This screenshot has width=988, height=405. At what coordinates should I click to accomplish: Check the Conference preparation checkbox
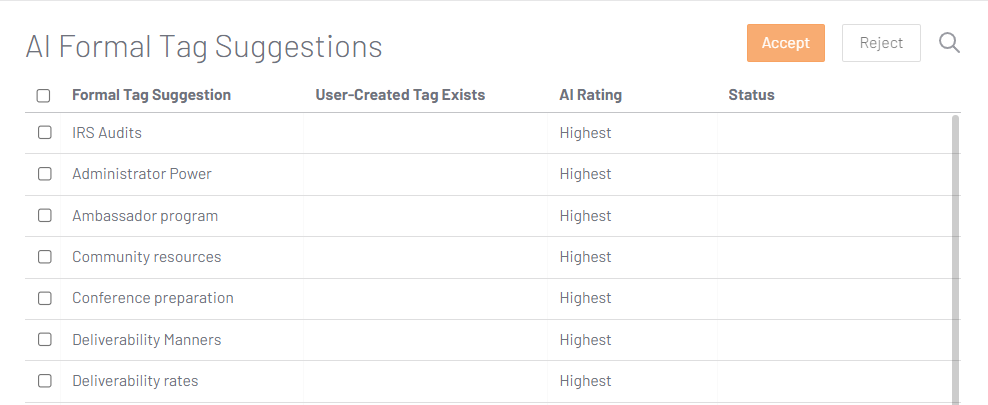click(45, 298)
